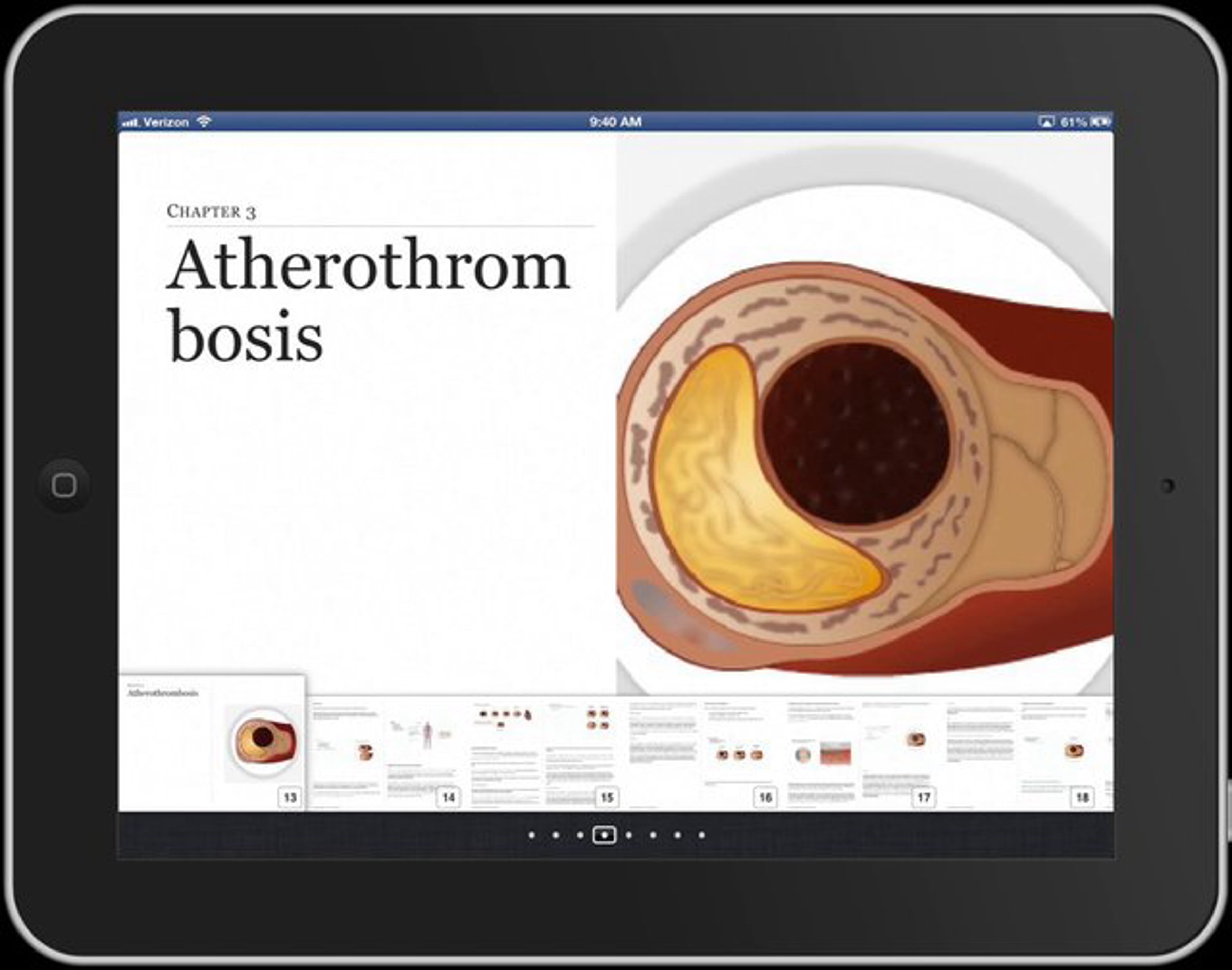Tap the Atherothrombosis chapter title
The width and height of the screenshot is (1232, 970).
click(x=368, y=299)
